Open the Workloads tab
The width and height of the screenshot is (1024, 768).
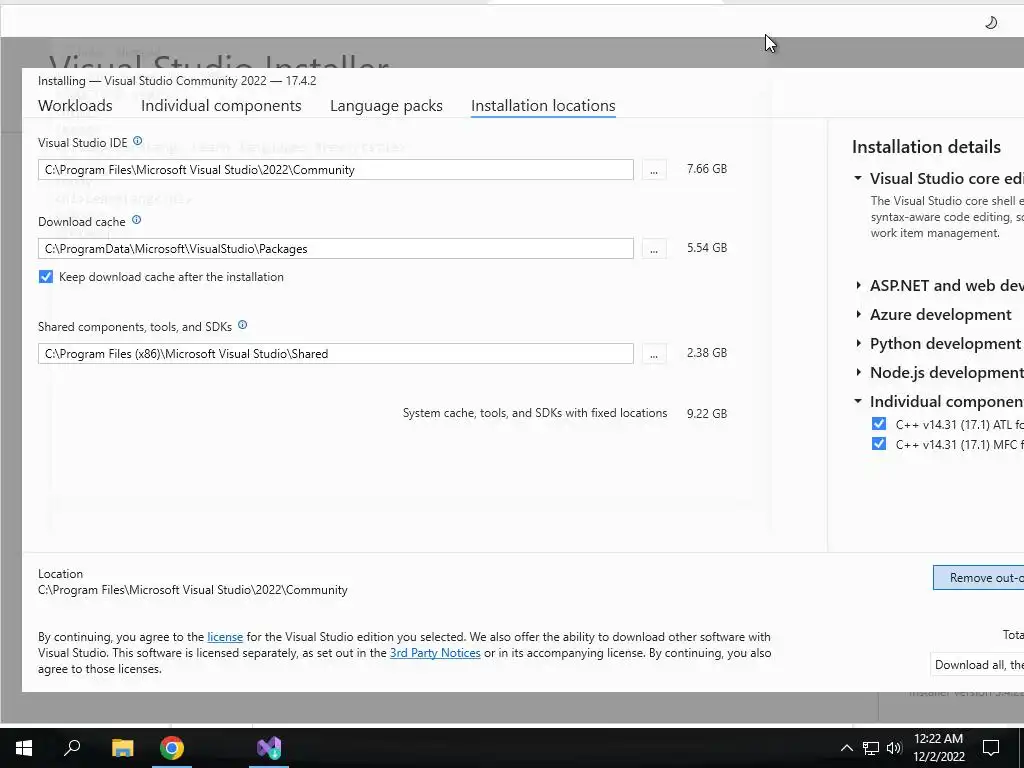(75, 106)
